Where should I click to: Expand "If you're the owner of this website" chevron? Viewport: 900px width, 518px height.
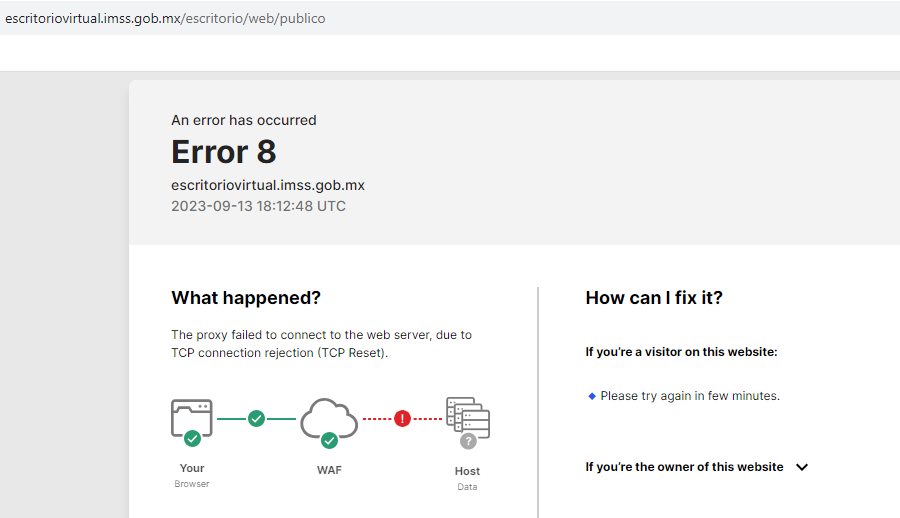(x=802, y=467)
